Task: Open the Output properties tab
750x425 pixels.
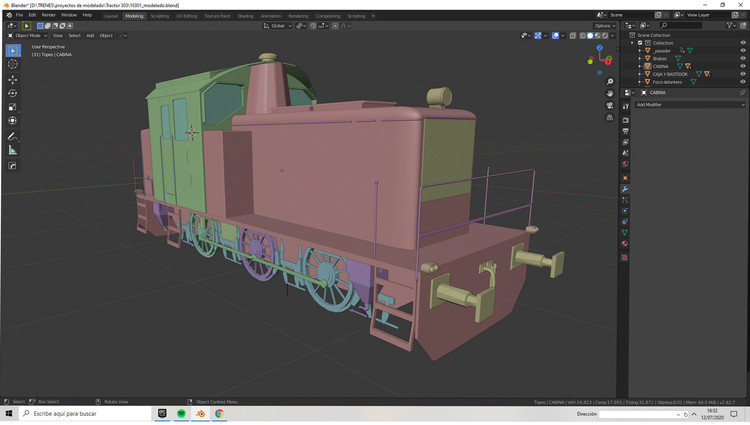Action: 625,131
